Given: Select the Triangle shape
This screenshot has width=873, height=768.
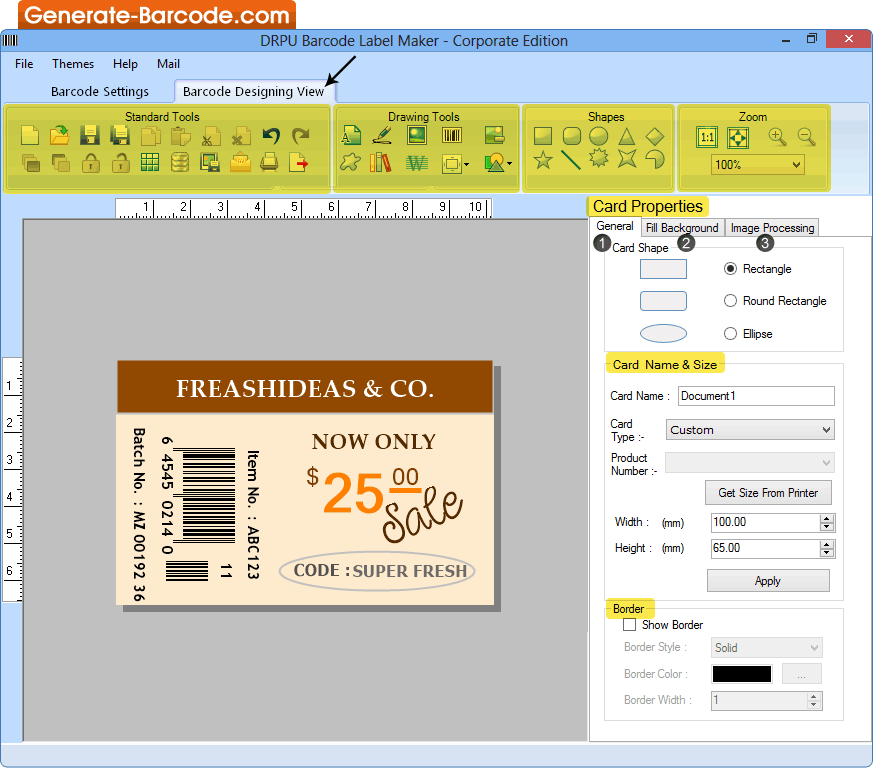Looking at the screenshot, I should (627, 136).
